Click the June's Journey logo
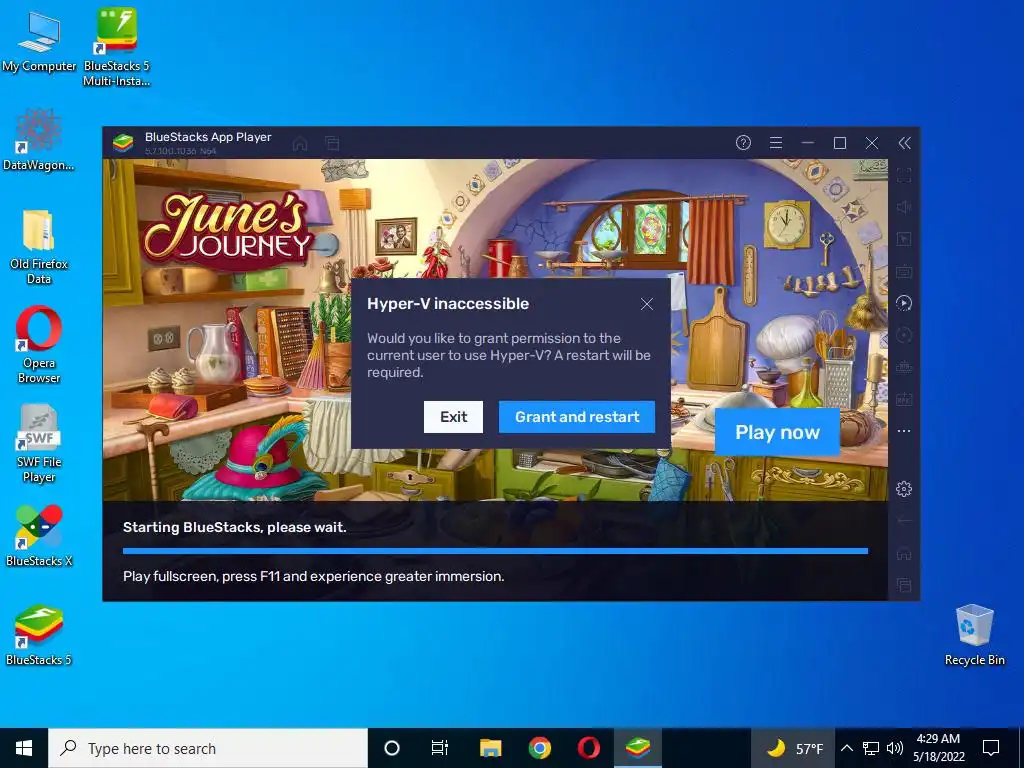 click(229, 229)
